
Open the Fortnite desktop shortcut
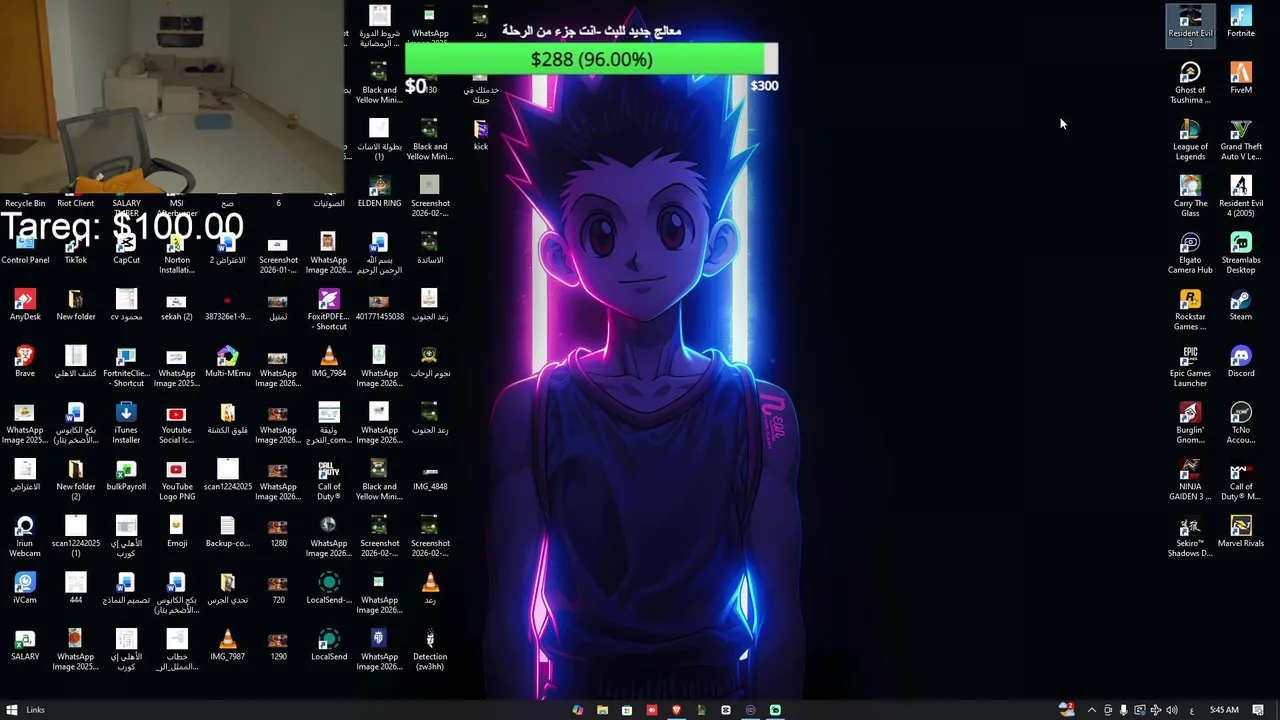click(x=1241, y=22)
